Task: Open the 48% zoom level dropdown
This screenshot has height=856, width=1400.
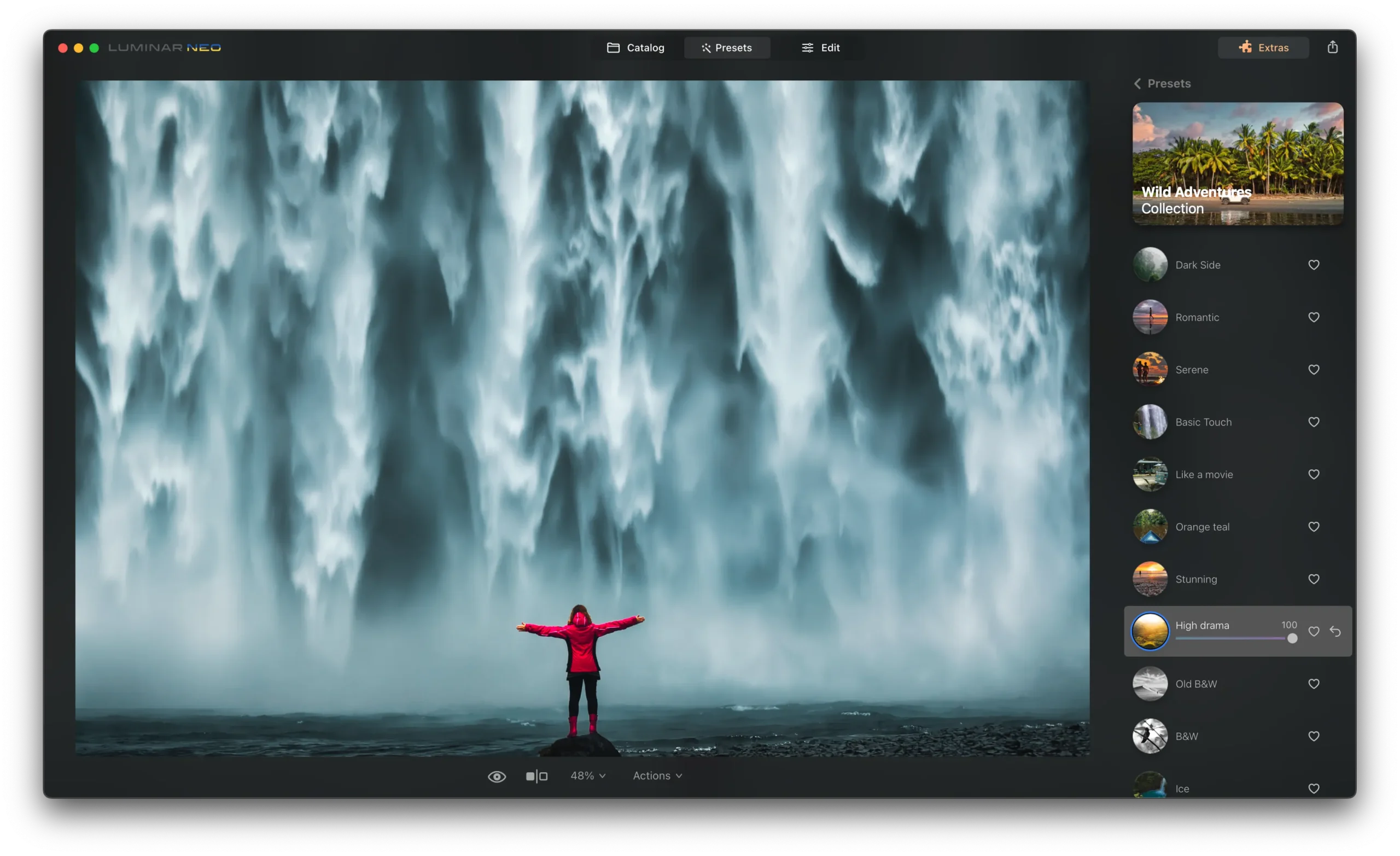Action: [587, 776]
